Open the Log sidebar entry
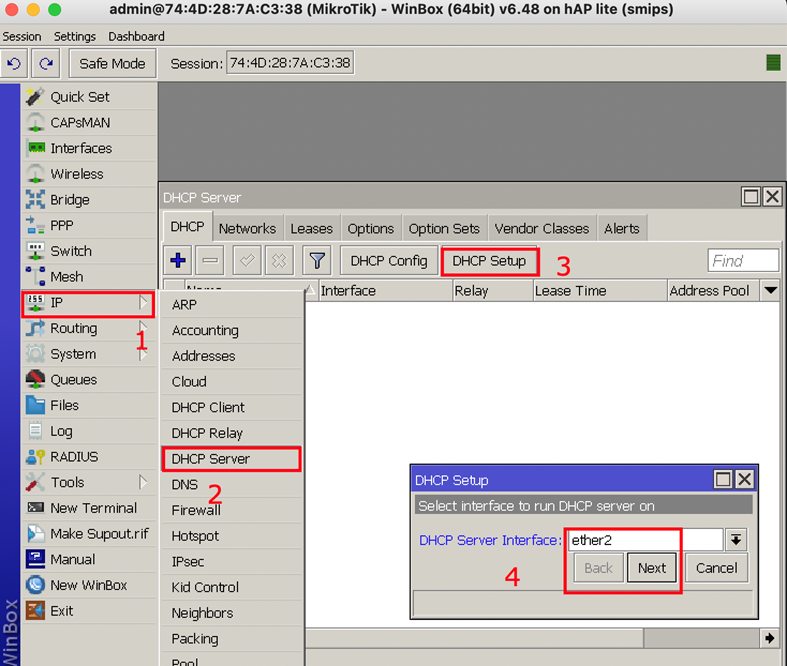787x666 pixels. point(89,431)
